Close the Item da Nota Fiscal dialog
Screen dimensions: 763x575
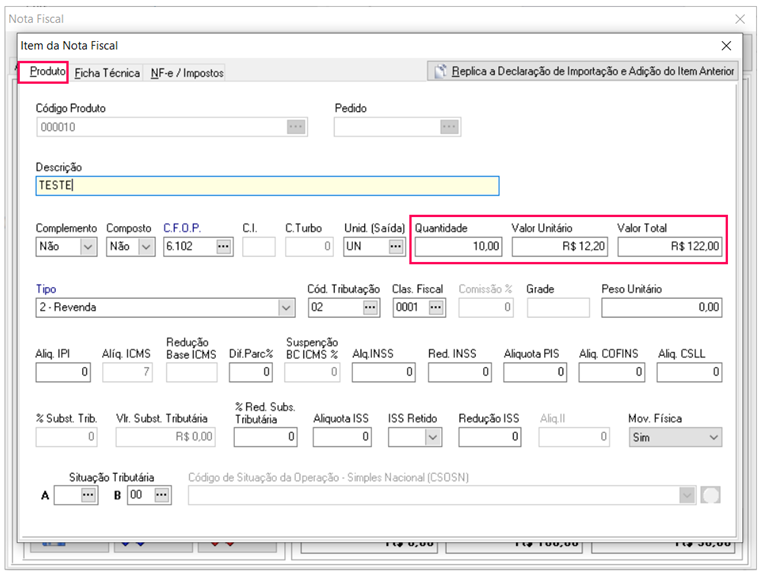[726, 45]
